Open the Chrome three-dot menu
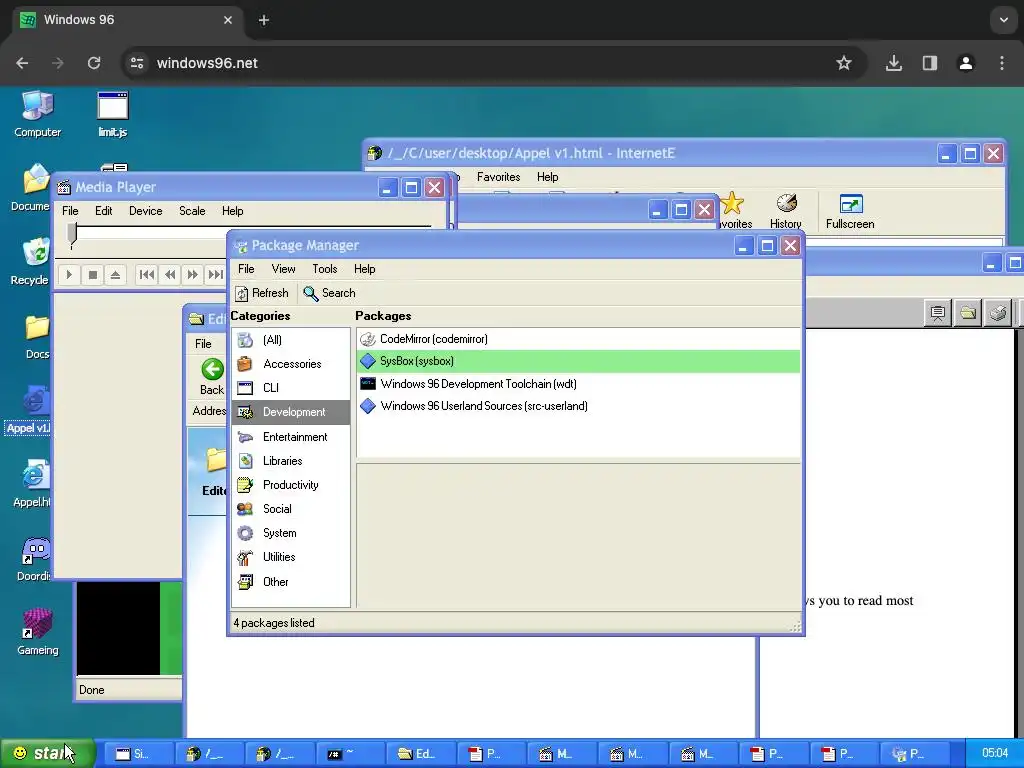The width and height of the screenshot is (1024, 768). (1002, 63)
